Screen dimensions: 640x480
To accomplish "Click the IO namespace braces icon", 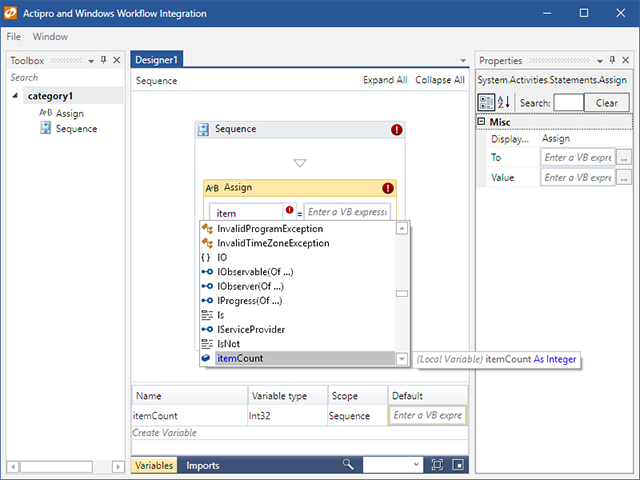I will 206,258.
